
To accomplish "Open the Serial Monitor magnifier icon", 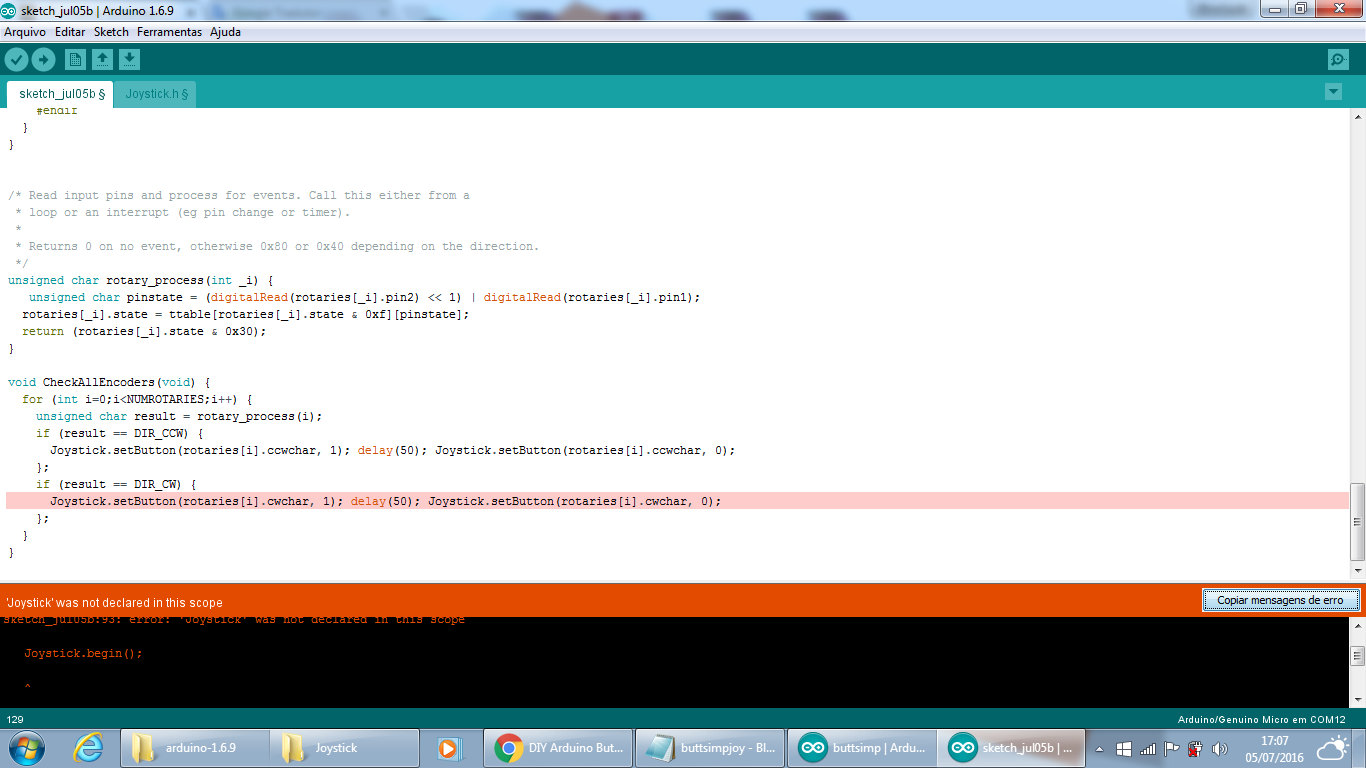I will (1338, 60).
